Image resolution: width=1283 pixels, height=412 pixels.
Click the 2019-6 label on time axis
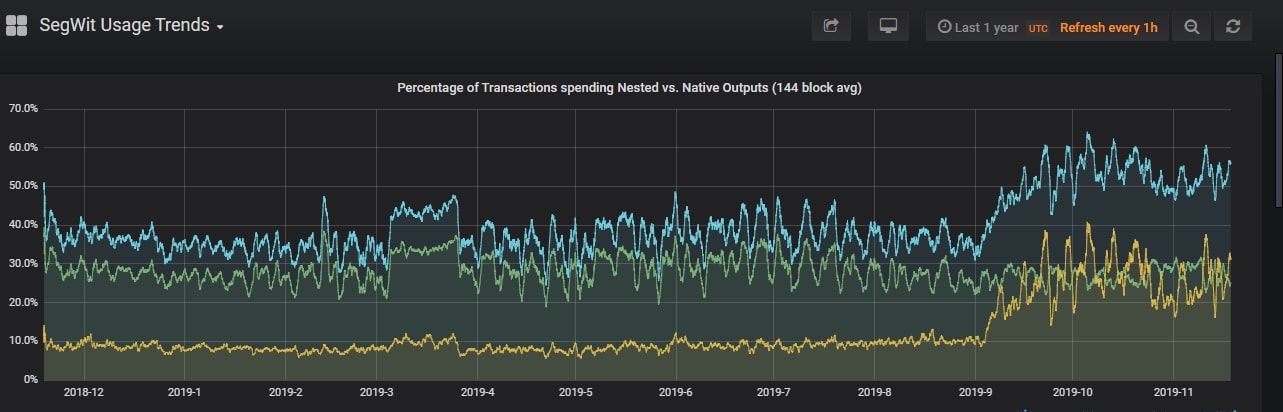(x=676, y=392)
